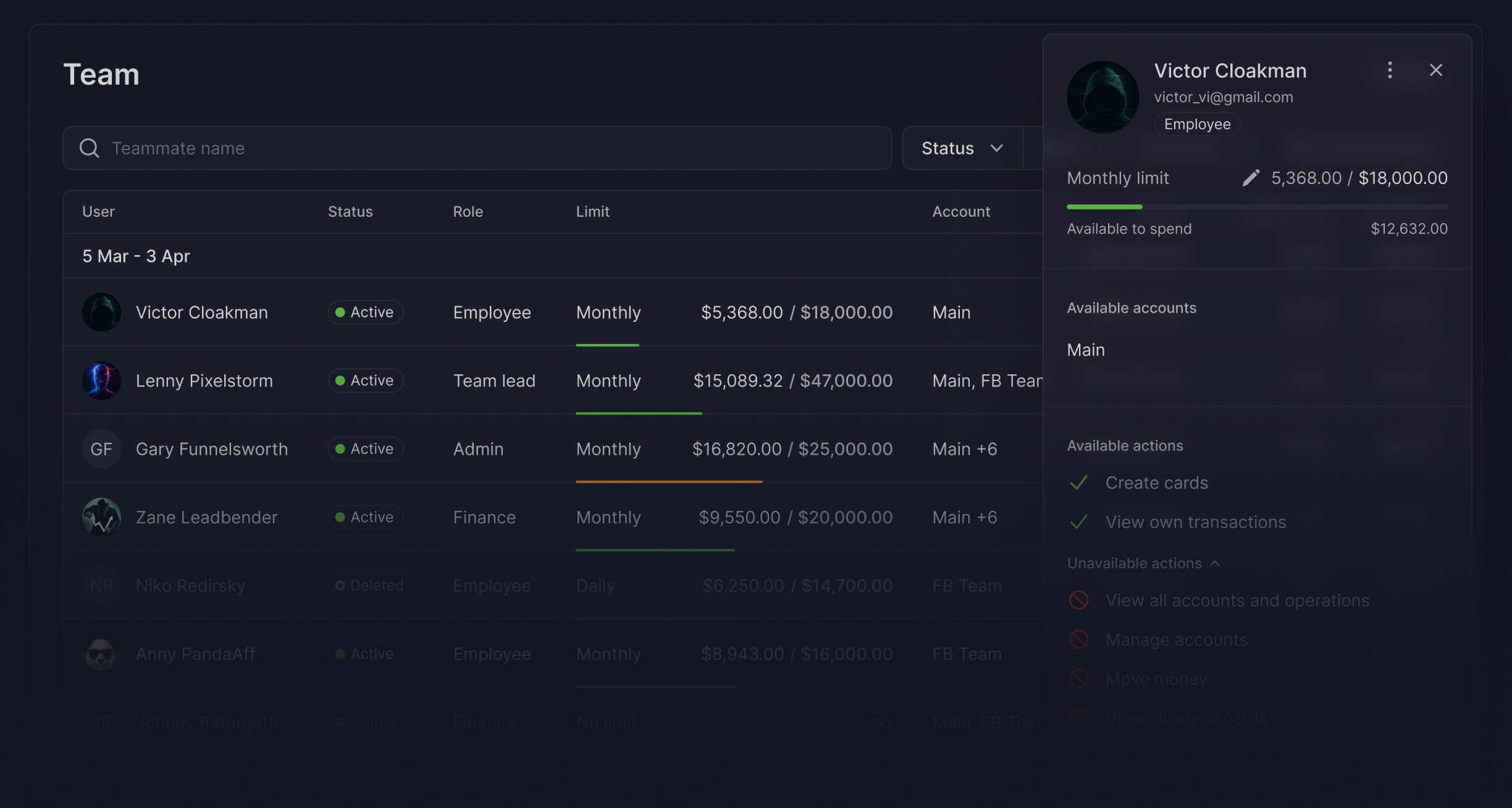
Task: Click the Status dropdown chevron arrow
Action: coord(996,148)
